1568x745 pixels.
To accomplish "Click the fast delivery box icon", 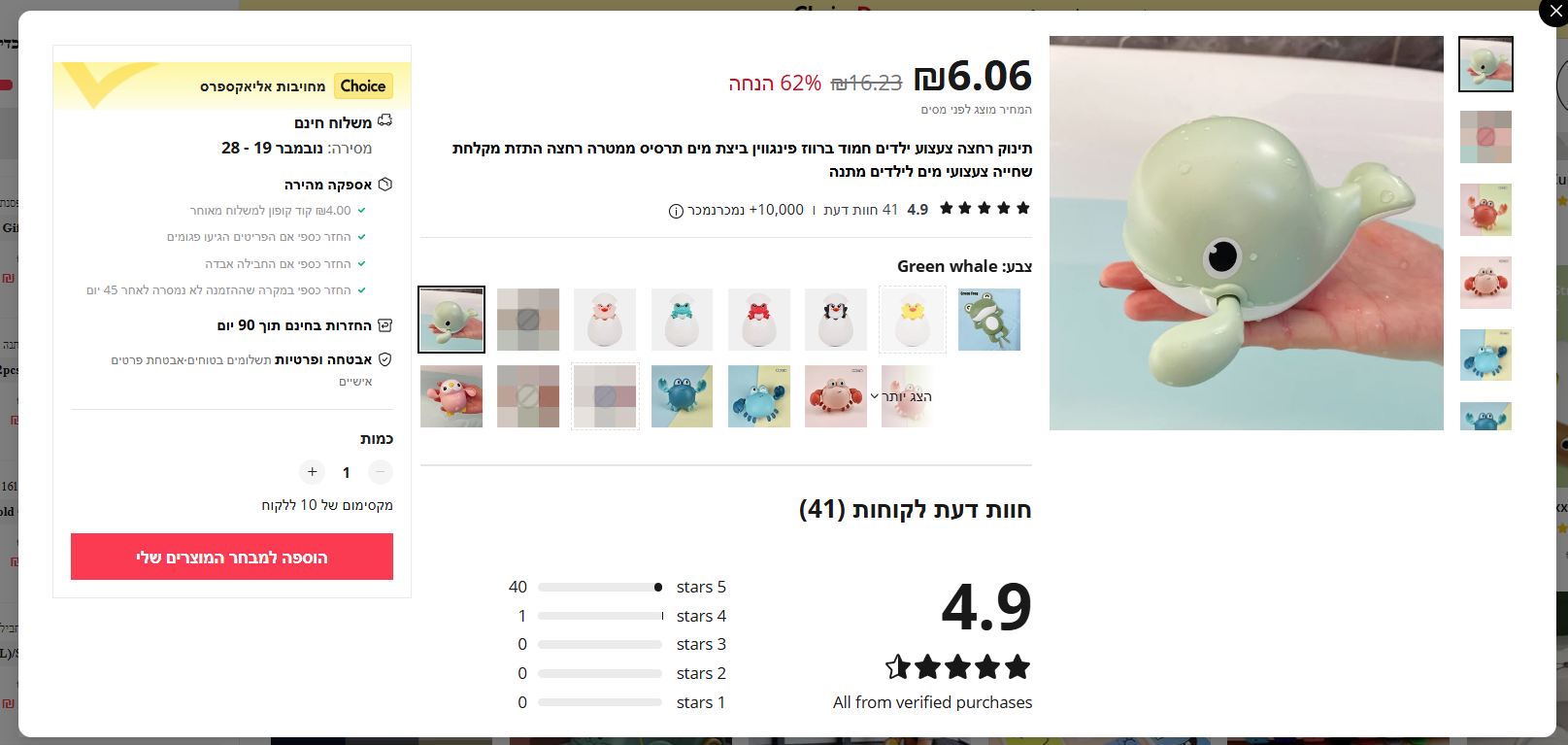I will coord(384,184).
